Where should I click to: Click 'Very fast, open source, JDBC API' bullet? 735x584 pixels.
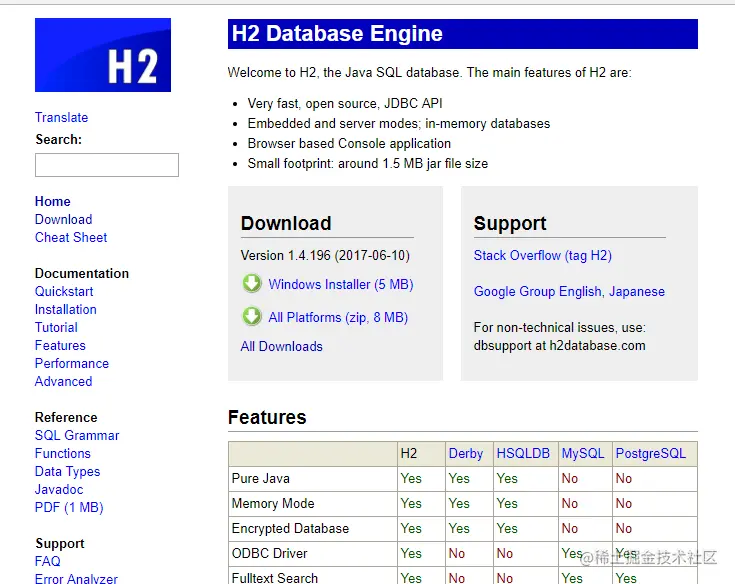click(x=345, y=103)
